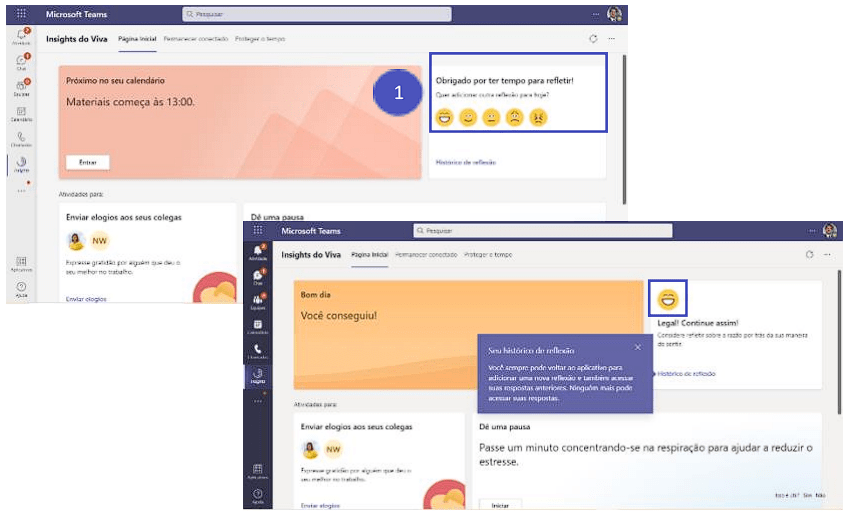
Task: Open more options ellipsis in front title bar
Action: [812, 231]
